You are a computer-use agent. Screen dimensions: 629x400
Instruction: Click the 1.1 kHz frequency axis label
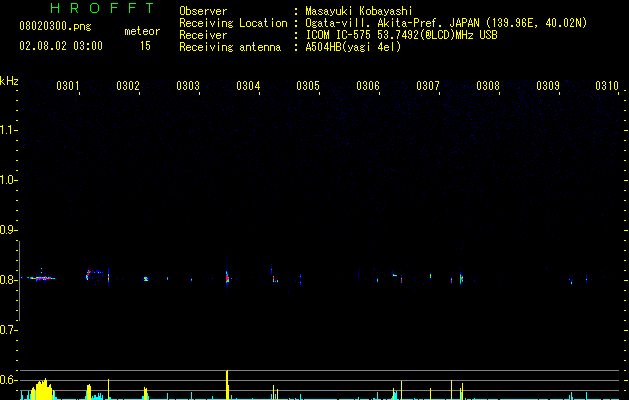8,130
